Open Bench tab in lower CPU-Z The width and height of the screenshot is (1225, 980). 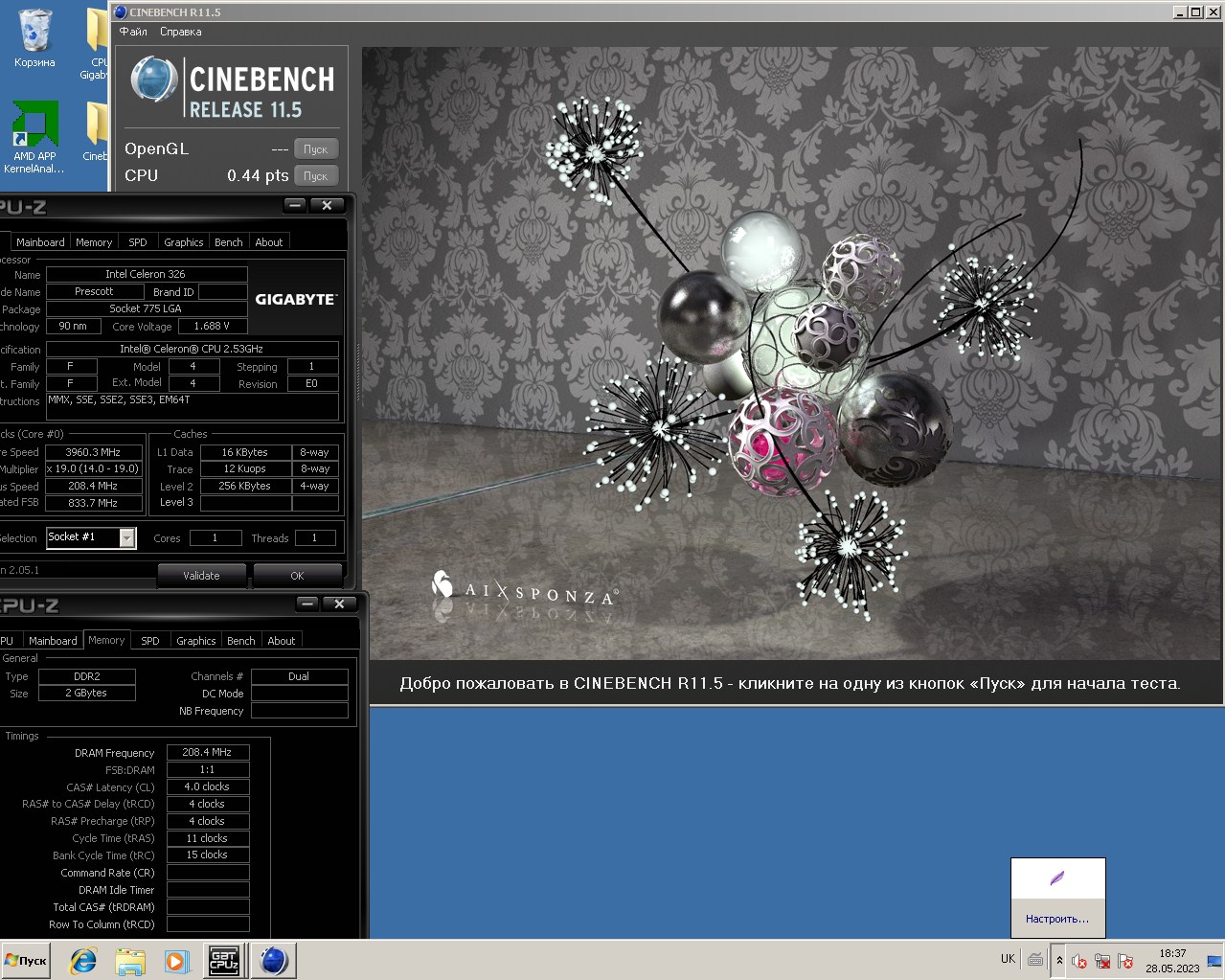click(x=241, y=641)
